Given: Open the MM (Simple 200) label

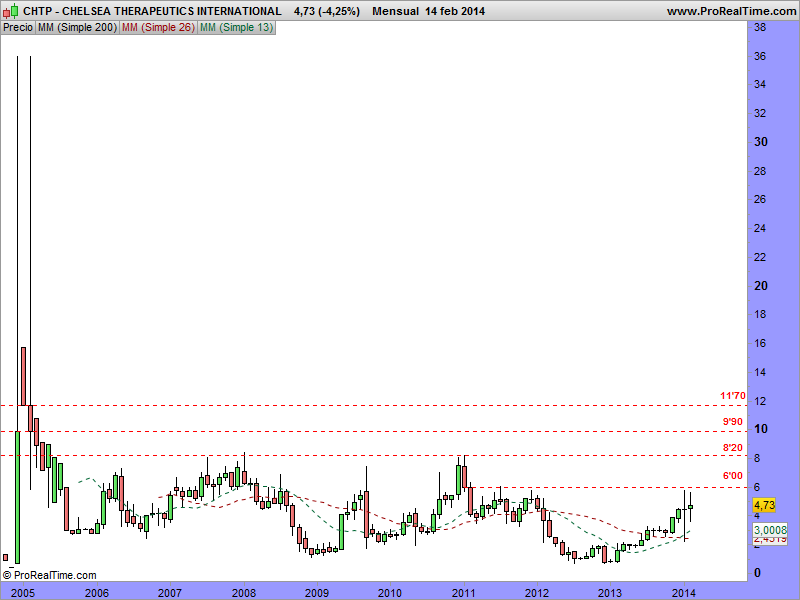Looking at the screenshot, I should tap(77, 28).
